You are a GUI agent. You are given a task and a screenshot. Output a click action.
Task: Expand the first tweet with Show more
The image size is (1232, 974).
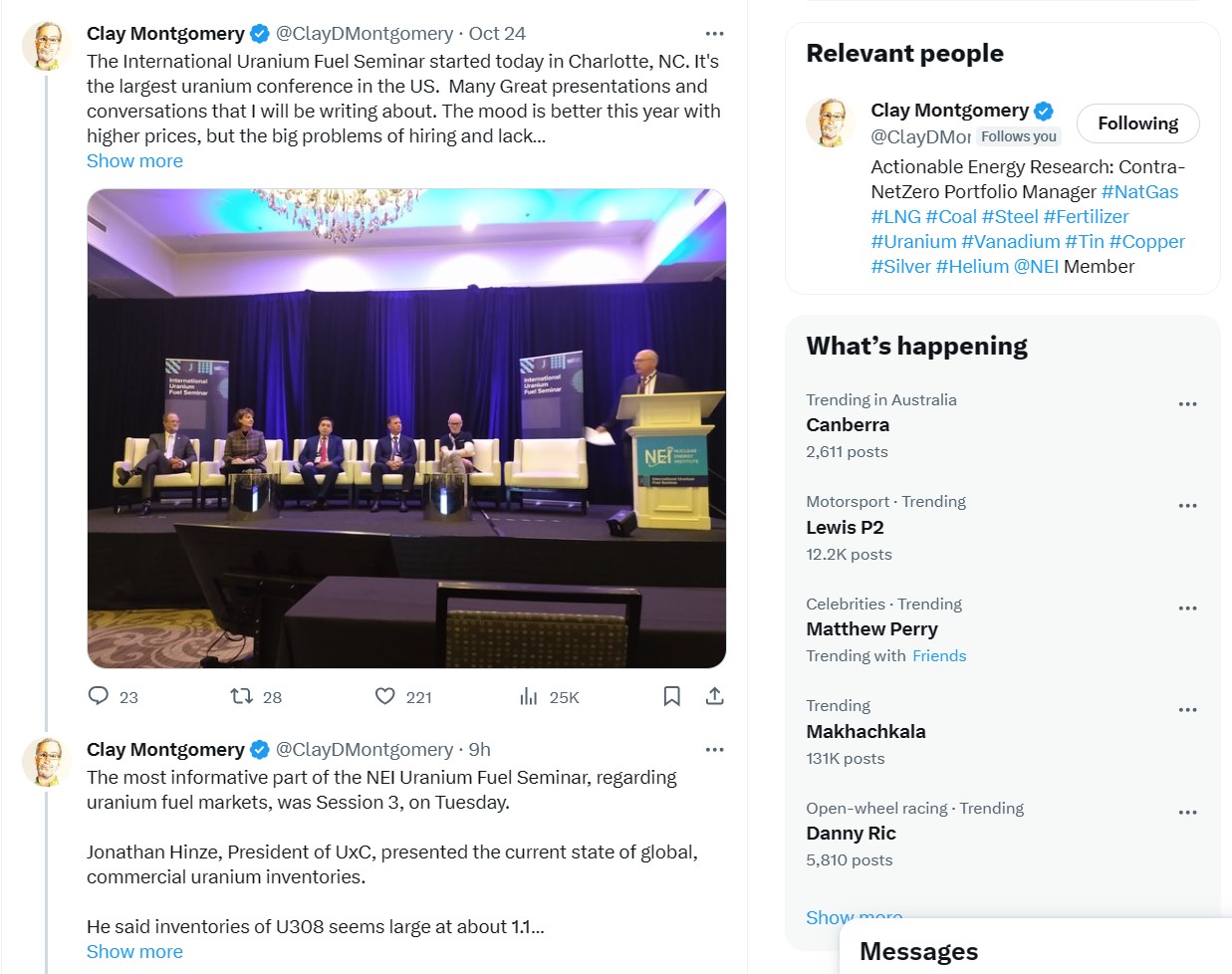tap(134, 161)
